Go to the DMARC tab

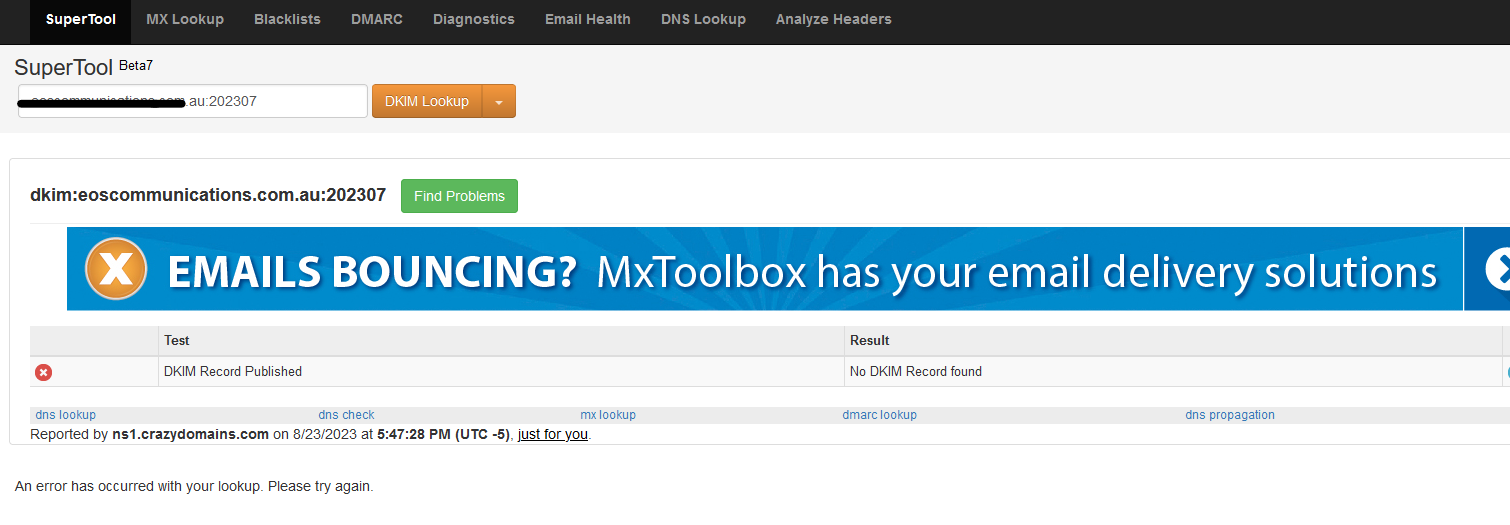pos(377,20)
